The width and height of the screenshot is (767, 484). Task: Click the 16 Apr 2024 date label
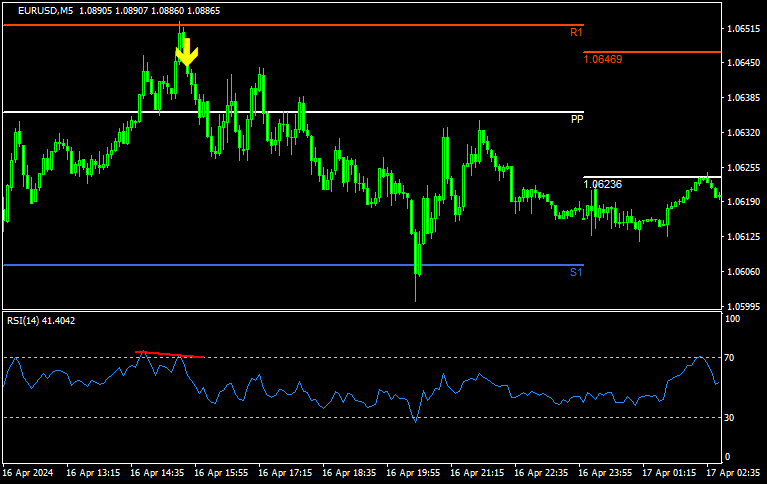(29, 471)
